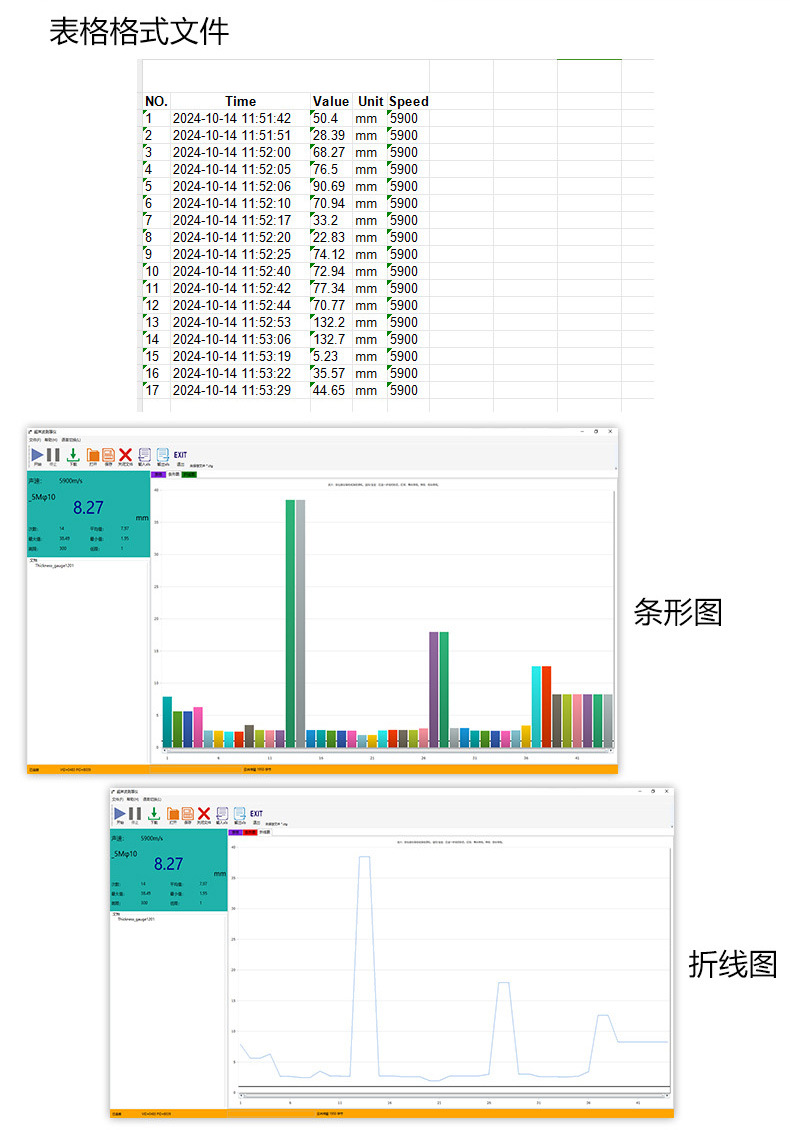Select purple data tab in line chart window
The height and width of the screenshot is (1130, 790).
(x=236, y=832)
